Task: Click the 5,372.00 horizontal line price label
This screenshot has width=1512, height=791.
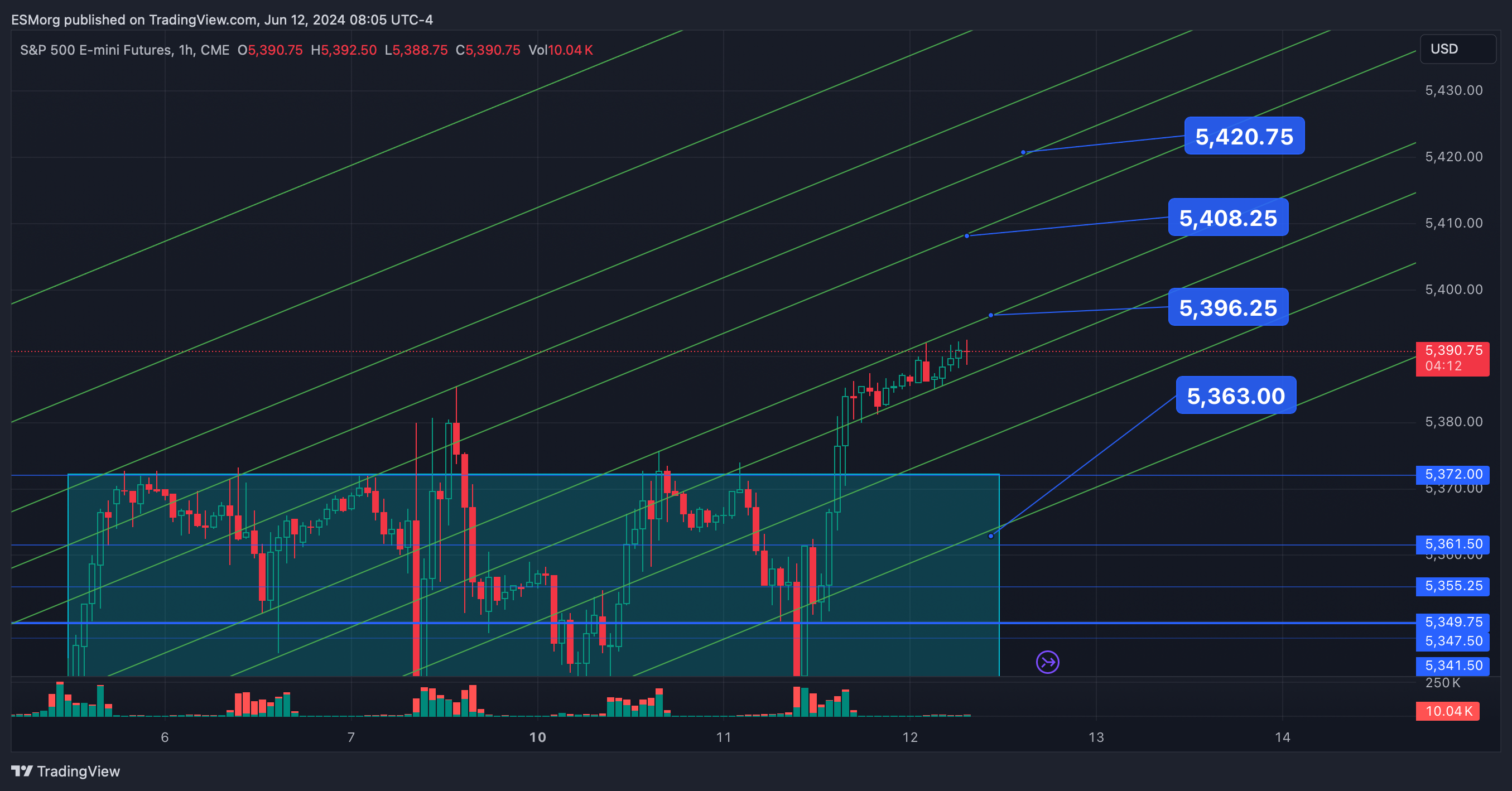Action: click(x=1453, y=474)
